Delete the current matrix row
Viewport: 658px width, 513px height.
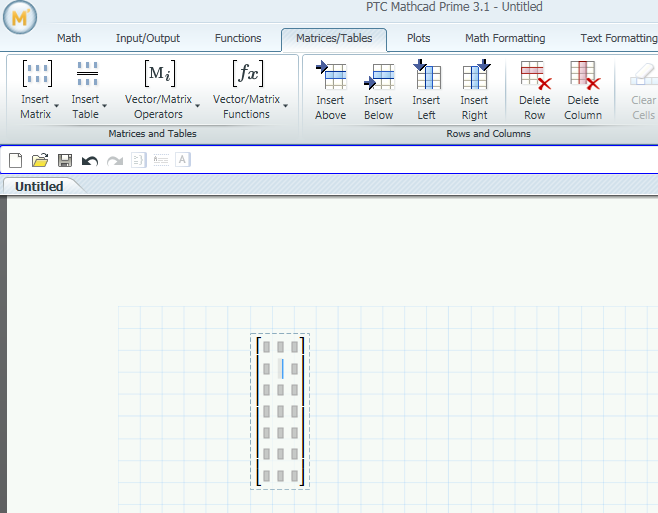(535, 90)
